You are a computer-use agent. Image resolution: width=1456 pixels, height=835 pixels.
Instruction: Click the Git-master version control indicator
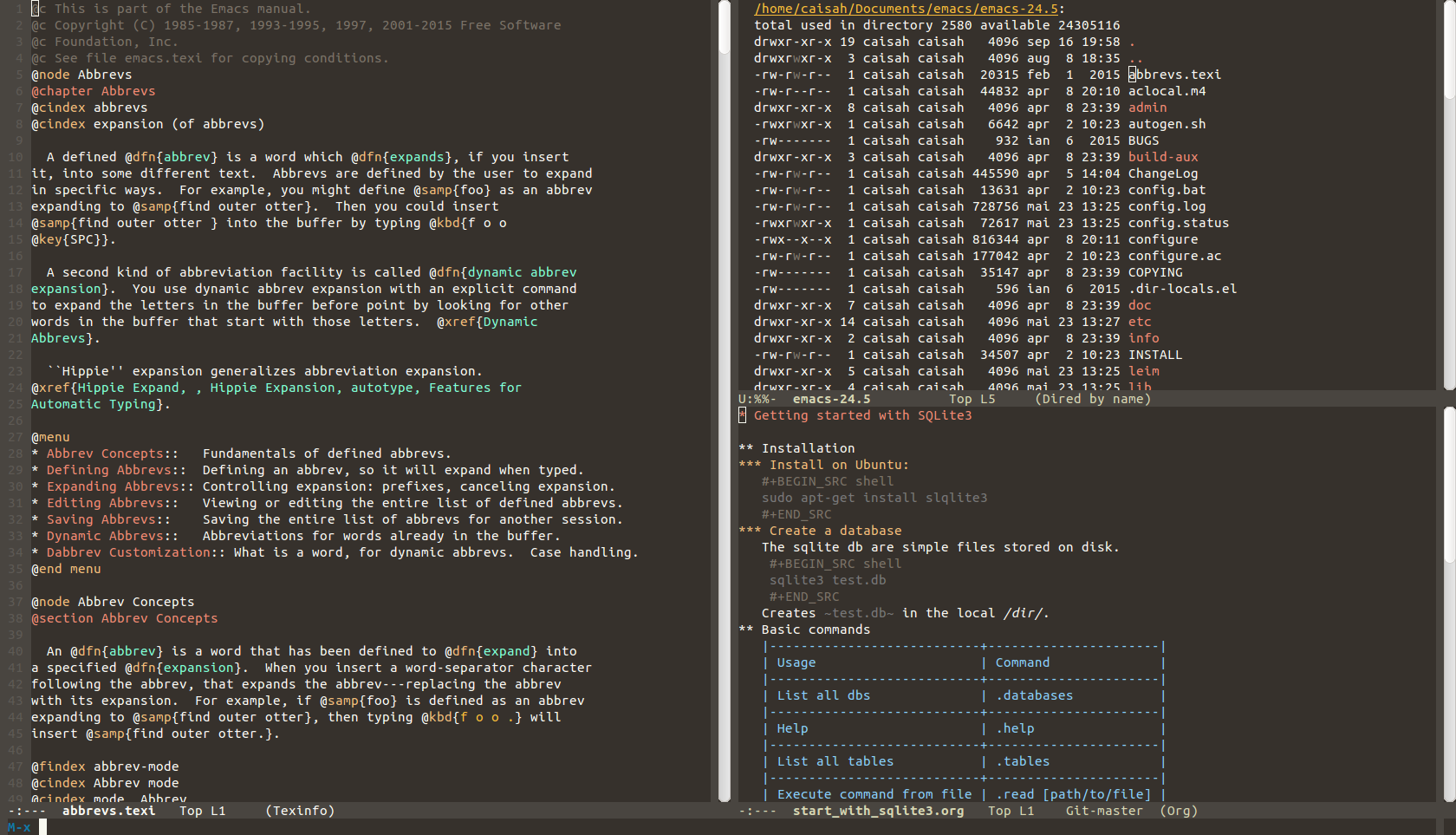pos(1103,811)
